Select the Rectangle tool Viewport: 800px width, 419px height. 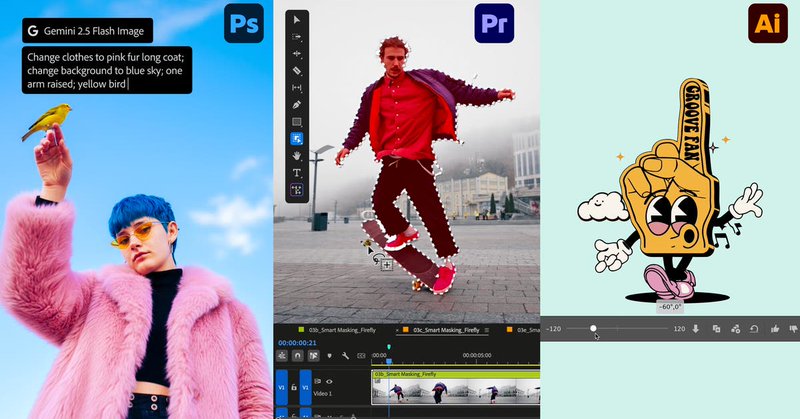(x=296, y=122)
